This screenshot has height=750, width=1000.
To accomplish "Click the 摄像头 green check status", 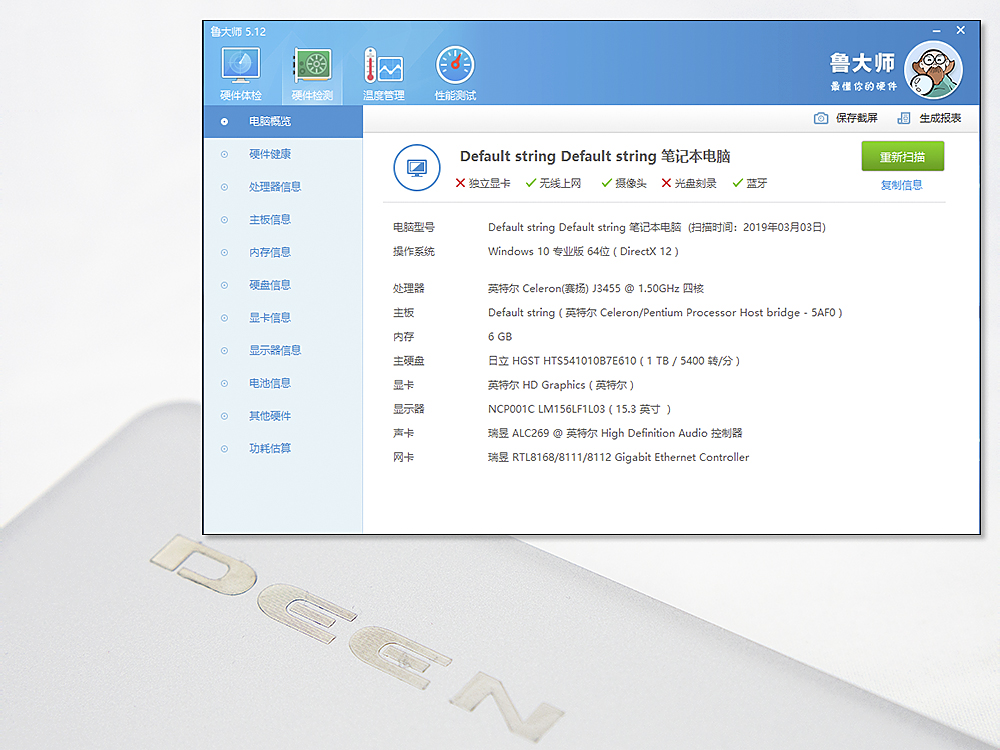I will 624,183.
